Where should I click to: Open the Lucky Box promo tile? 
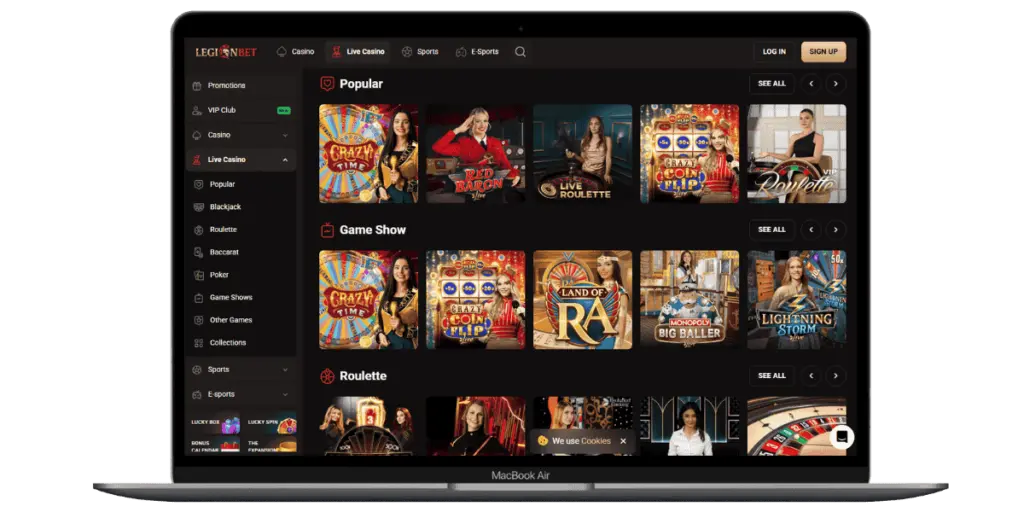pyautogui.click(x=215, y=424)
